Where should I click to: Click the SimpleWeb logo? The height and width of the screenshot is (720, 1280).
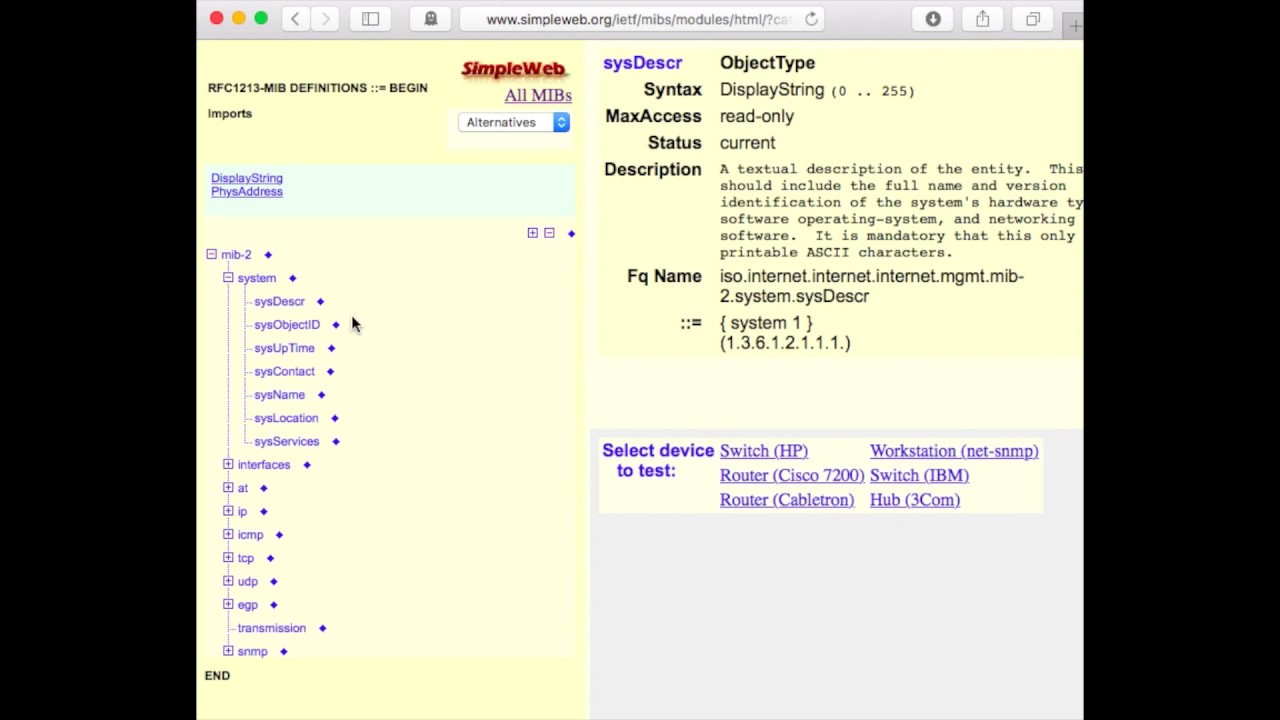click(x=514, y=69)
